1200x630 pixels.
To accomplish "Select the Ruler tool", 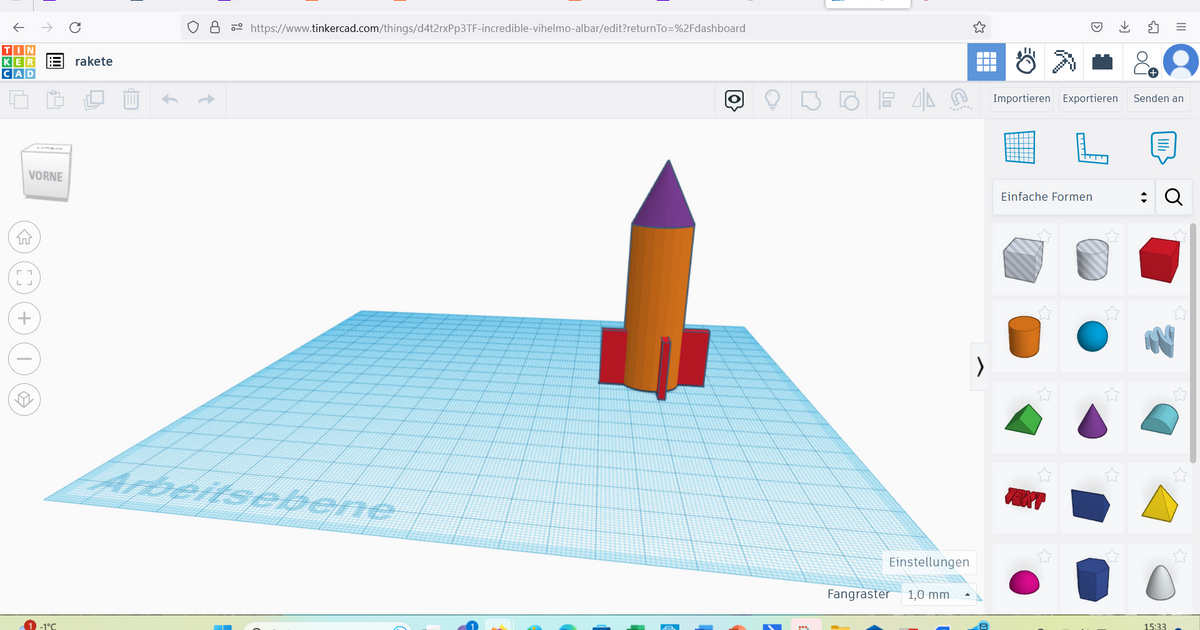I will (1091, 148).
